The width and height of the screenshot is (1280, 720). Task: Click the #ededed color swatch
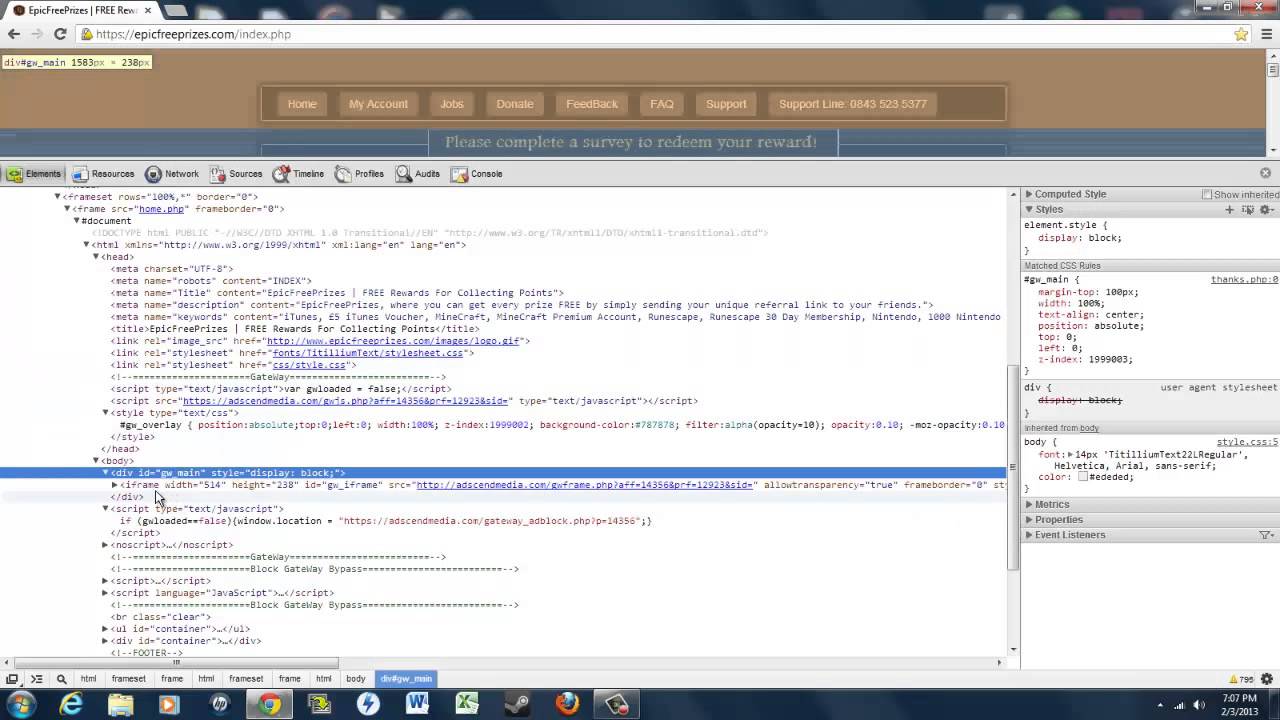coord(1082,477)
